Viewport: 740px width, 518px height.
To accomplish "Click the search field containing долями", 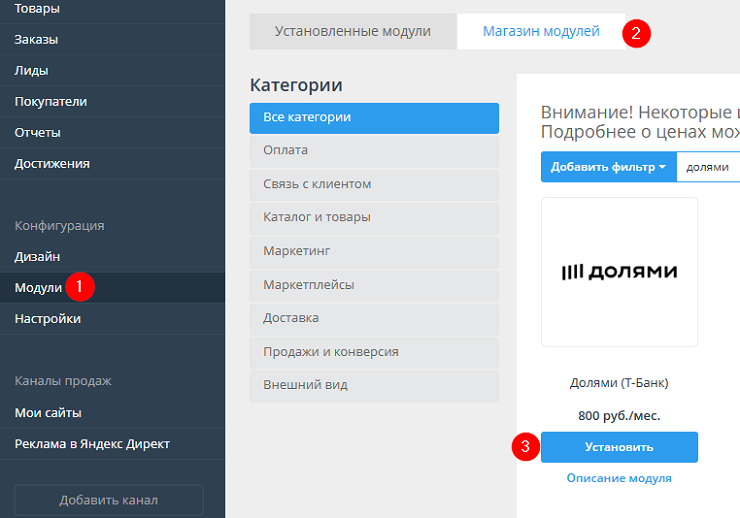I will pyautogui.click(x=710, y=167).
